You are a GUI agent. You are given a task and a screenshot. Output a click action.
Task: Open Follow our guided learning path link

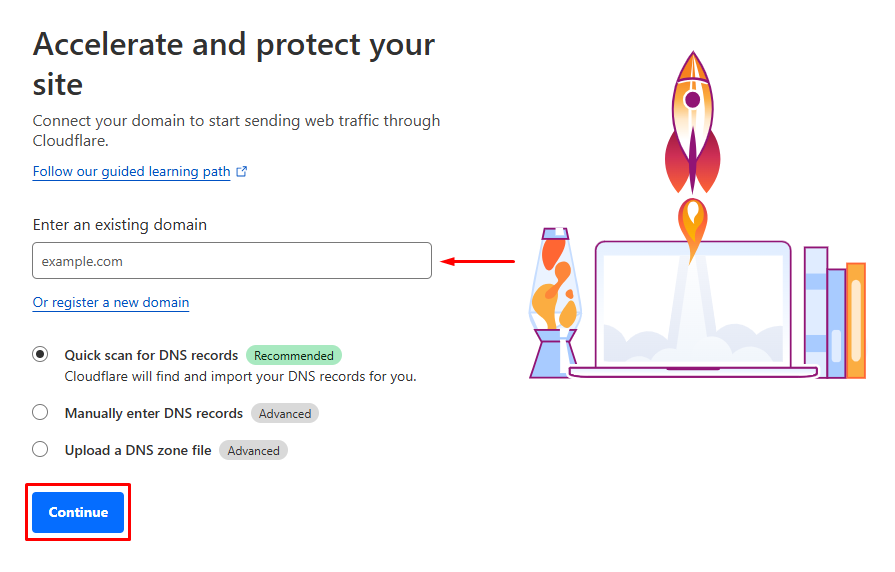pyautogui.click(x=131, y=171)
